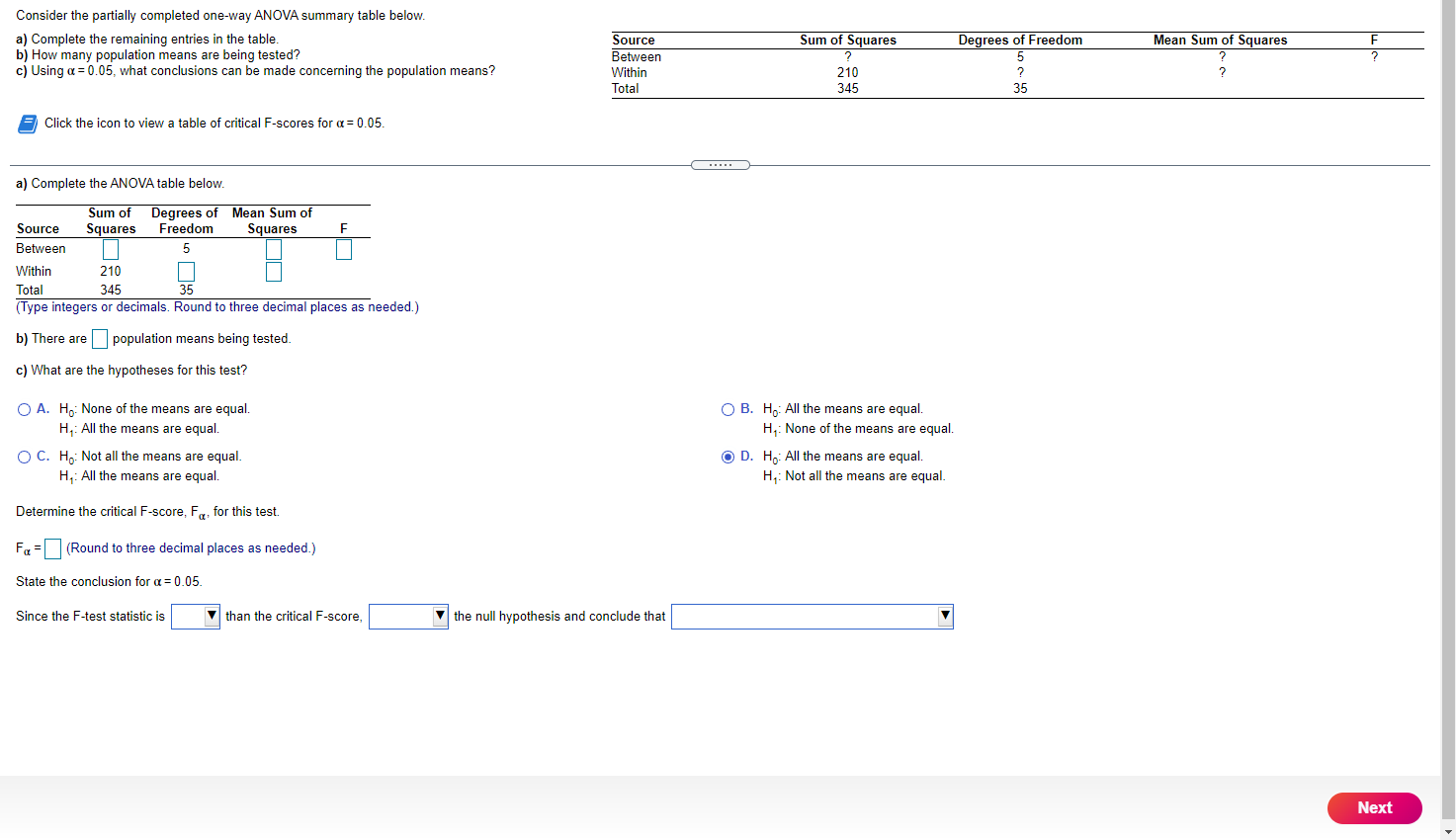Click the scrollbar down arrow
Screen dimensions: 1456x840
tap(1449, 833)
